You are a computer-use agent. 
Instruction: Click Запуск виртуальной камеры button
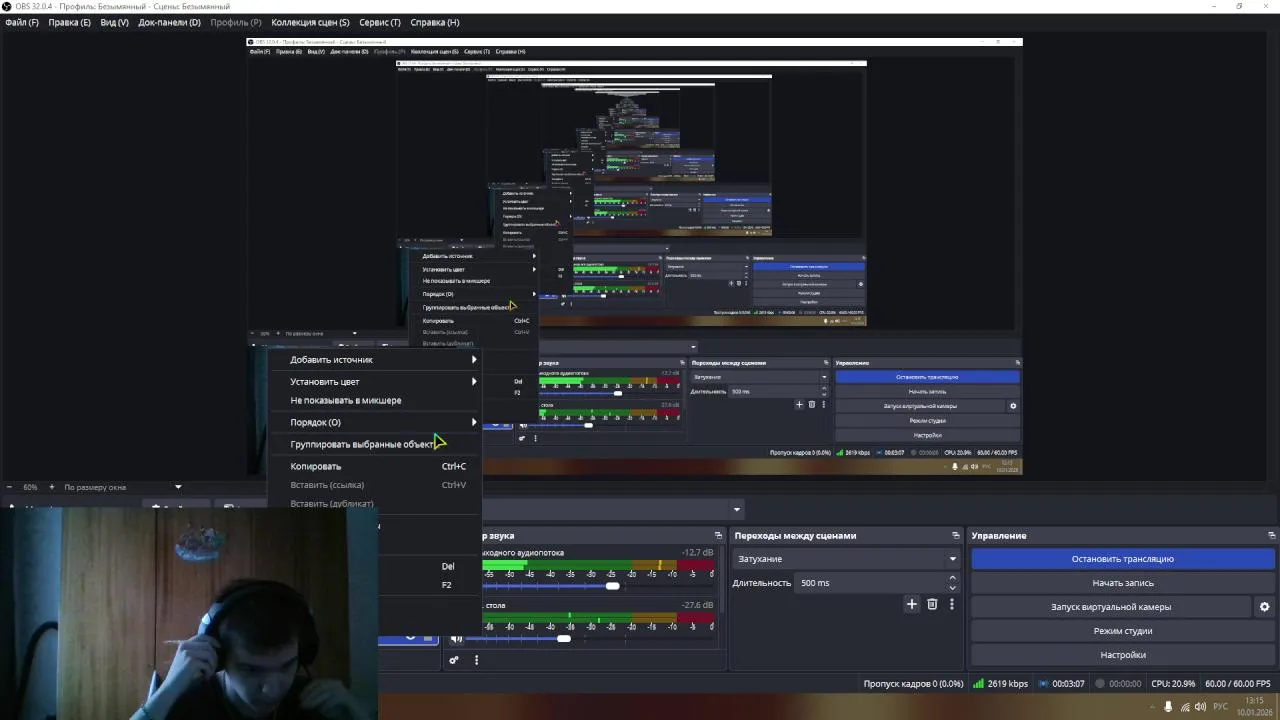pos(1111,607)
